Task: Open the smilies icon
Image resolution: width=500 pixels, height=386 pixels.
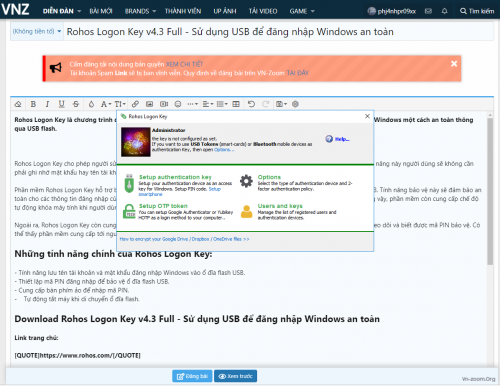Action: click(x=178, y=104)
